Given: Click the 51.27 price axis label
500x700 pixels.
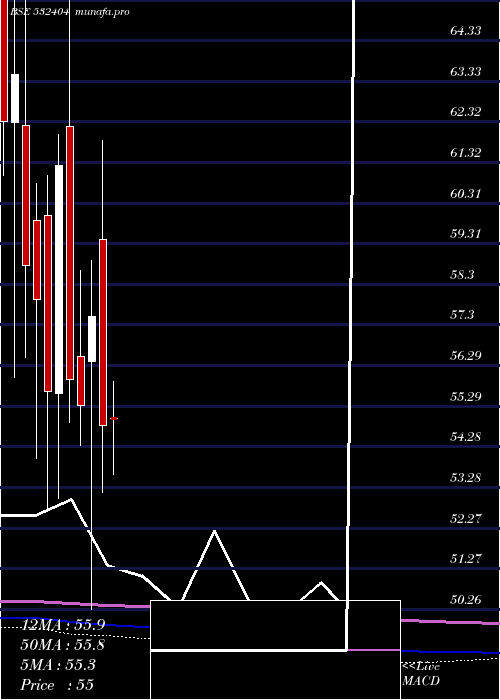Looking at the screenshot, I should (466, 558).
